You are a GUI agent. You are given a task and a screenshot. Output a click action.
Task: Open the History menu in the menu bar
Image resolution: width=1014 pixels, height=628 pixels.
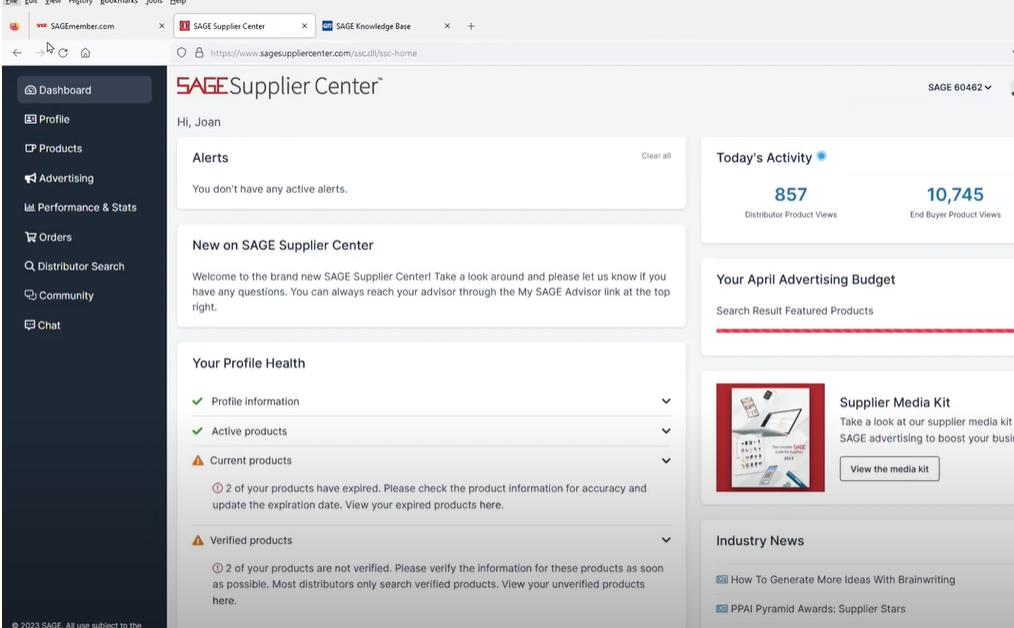80,2
